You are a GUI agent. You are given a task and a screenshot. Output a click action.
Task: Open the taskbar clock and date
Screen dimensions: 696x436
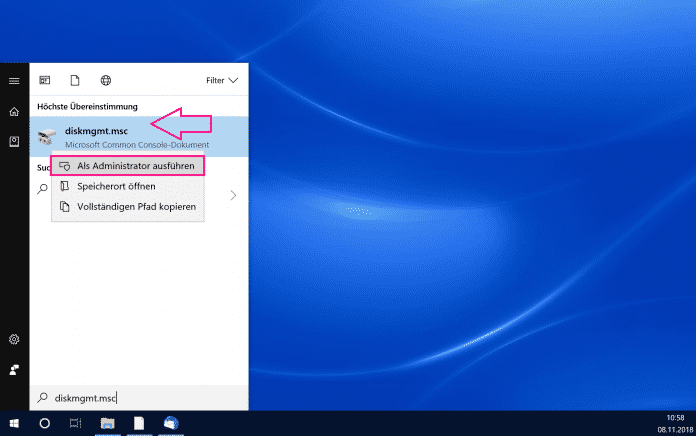672,423
